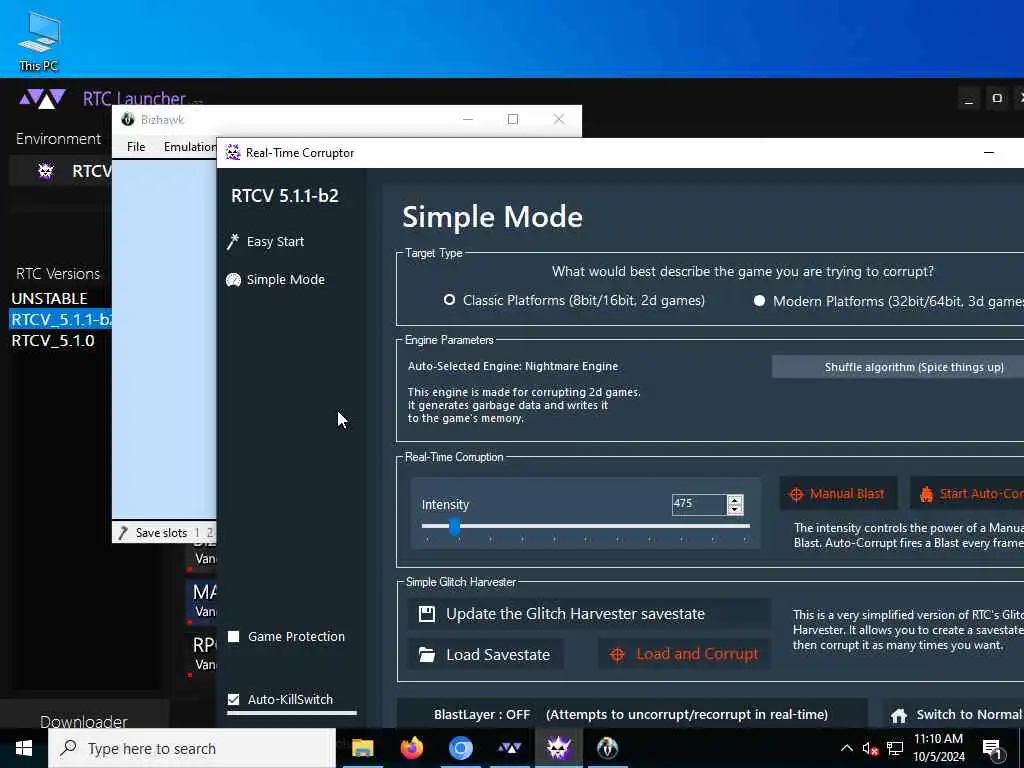This screenshot has height=768, width=1024.
Task: Click Update the Glitch Harvester savestate
Action: pos(589,614)
